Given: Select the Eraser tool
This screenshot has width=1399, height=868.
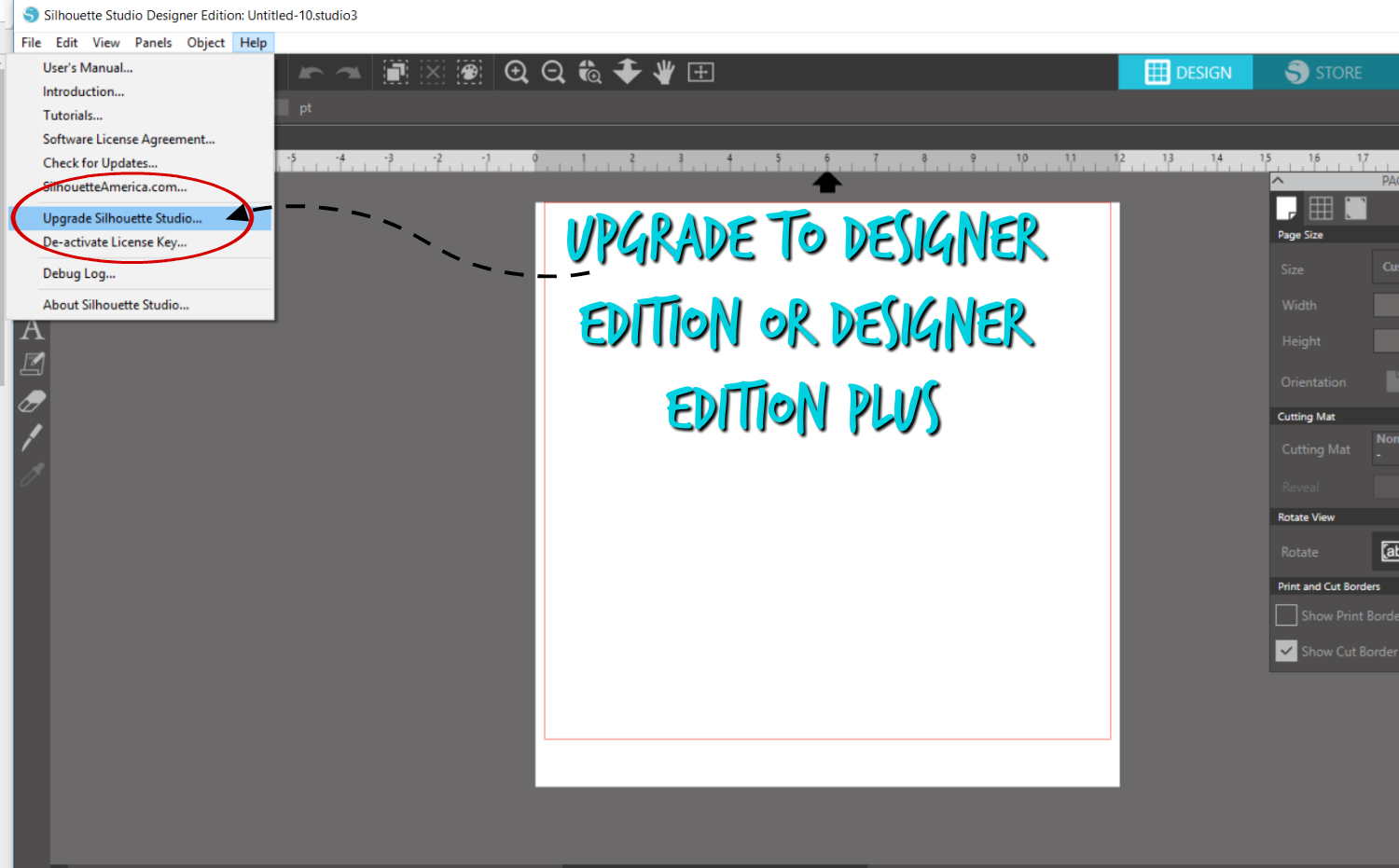Looking at the screenshot, I should (x=32, y=401).
